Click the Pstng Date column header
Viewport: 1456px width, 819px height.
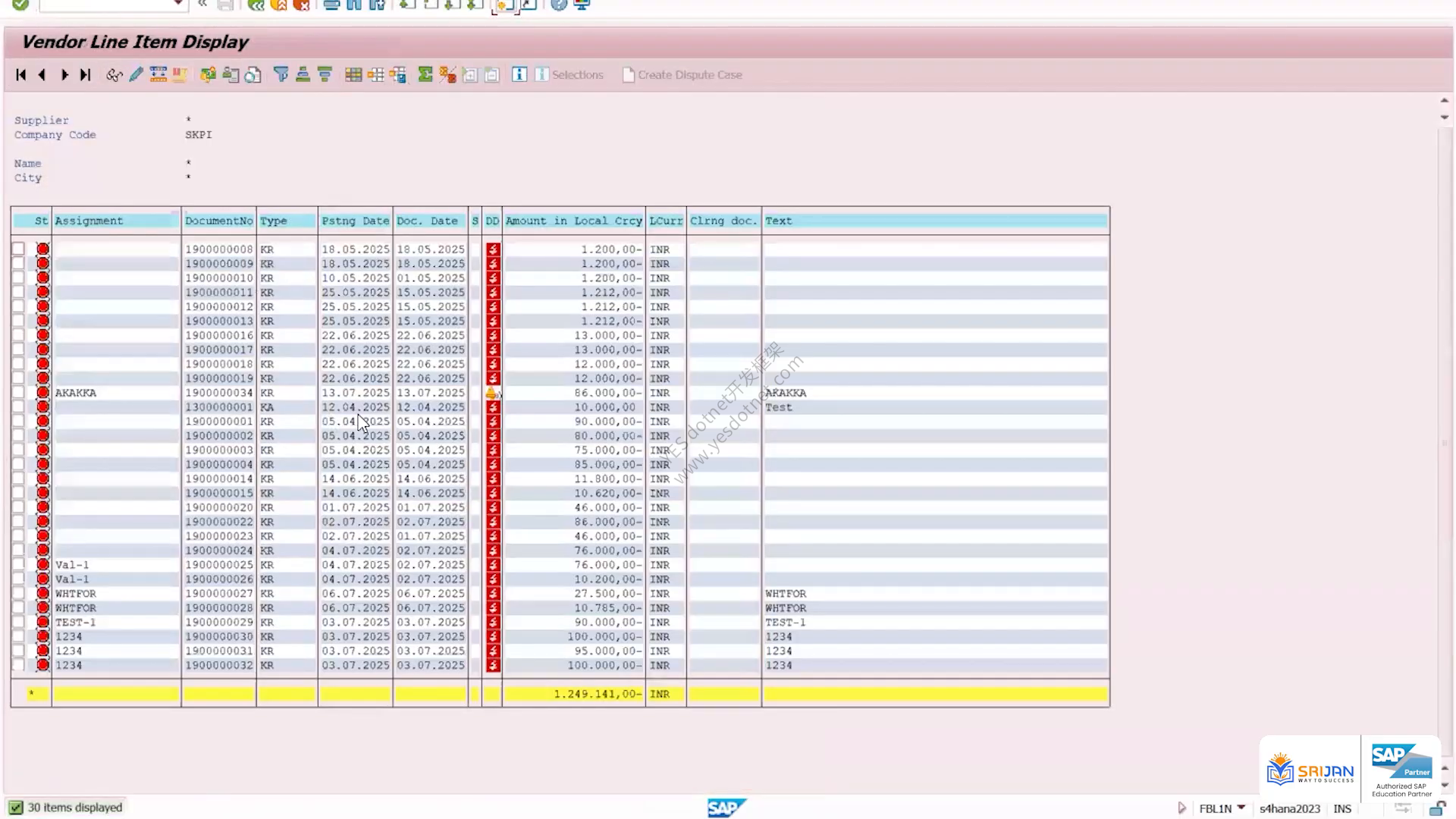coord(355,221)
